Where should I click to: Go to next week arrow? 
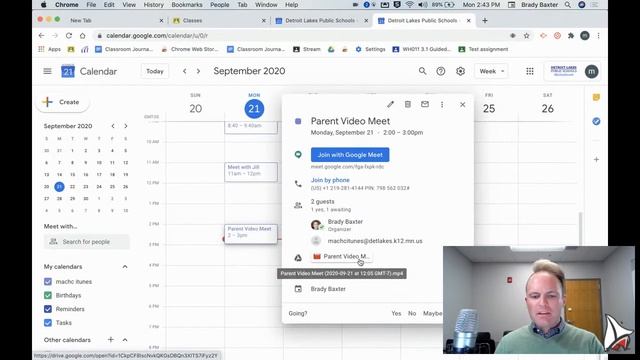click(x=198, y=71)
